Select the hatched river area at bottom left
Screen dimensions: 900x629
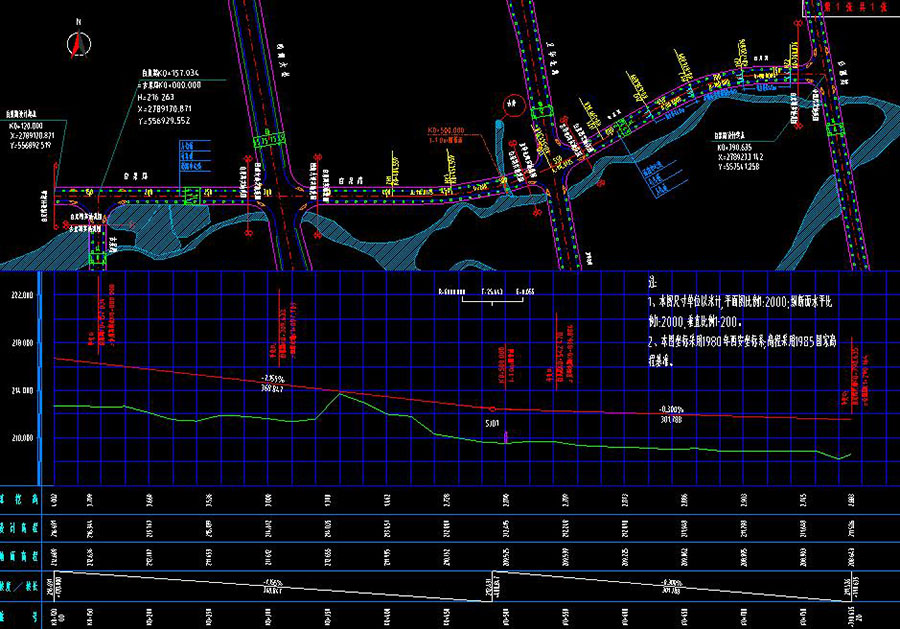tap(60, 247)
